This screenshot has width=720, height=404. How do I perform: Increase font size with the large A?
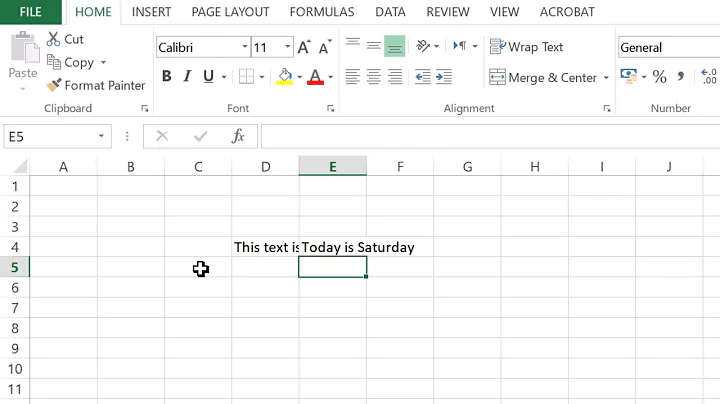[x=304, y=47]
